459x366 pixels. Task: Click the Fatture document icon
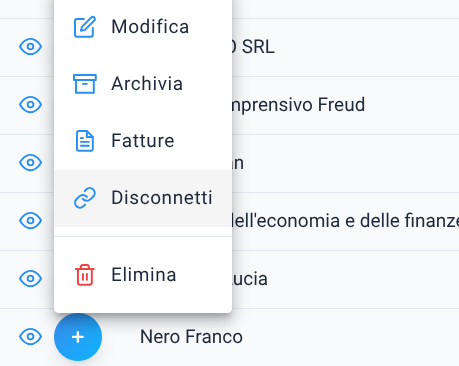click(x=85, y=141)
